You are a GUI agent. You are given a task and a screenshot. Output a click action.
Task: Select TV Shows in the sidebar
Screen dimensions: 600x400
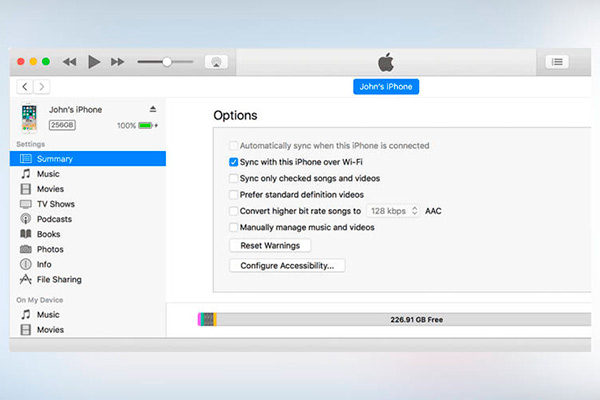tap(88, 204)
